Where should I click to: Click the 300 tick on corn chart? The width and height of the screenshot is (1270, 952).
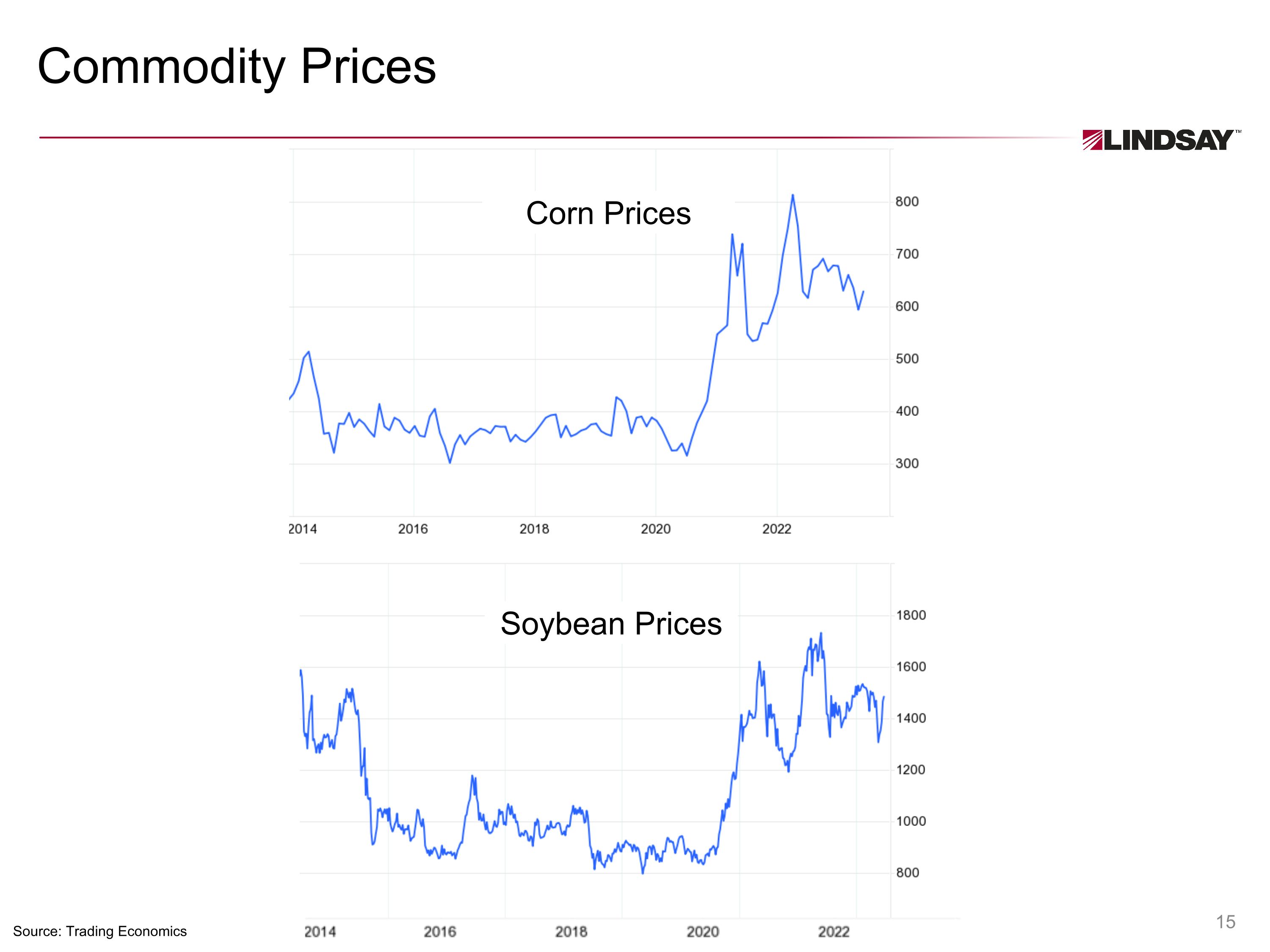coord(907,464)
